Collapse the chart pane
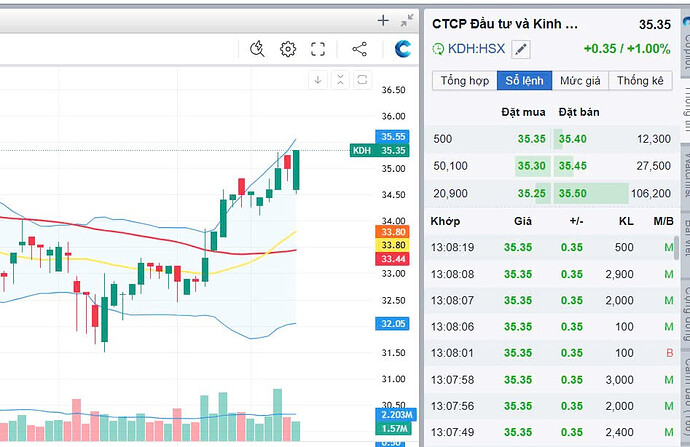 [339, 80]
